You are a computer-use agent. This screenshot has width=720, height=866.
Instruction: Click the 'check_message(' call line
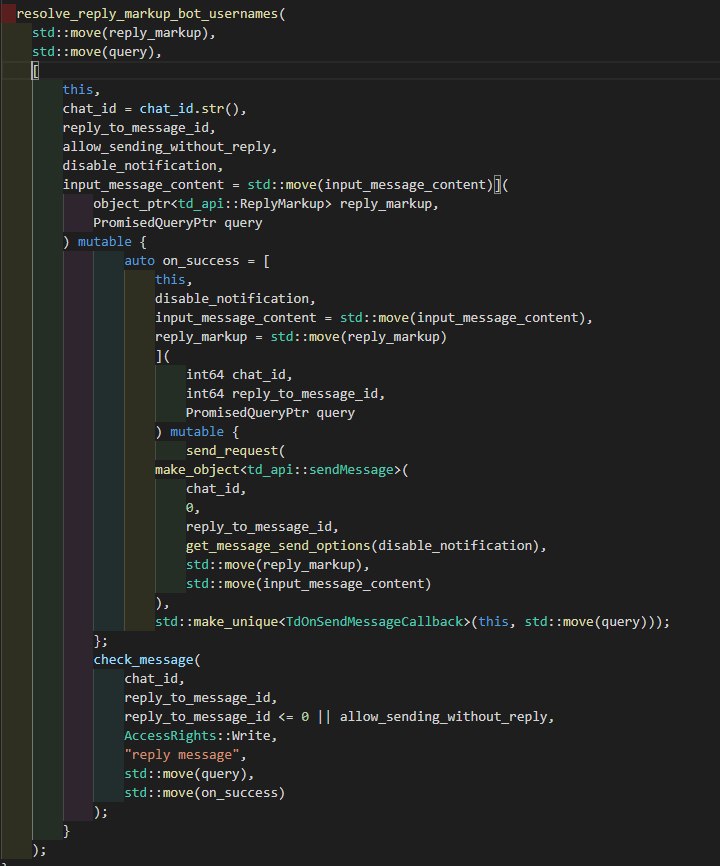(147, 660)
